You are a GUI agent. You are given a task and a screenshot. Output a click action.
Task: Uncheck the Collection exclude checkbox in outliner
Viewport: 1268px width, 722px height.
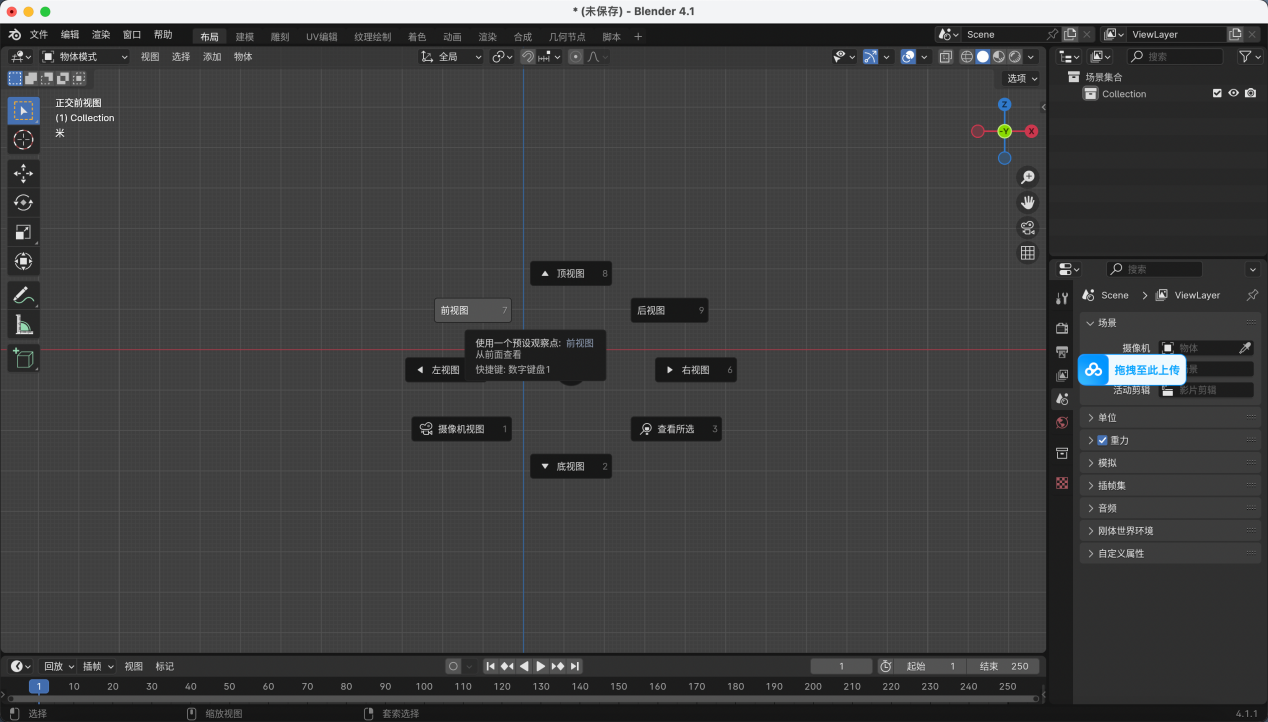point(1217,94)
